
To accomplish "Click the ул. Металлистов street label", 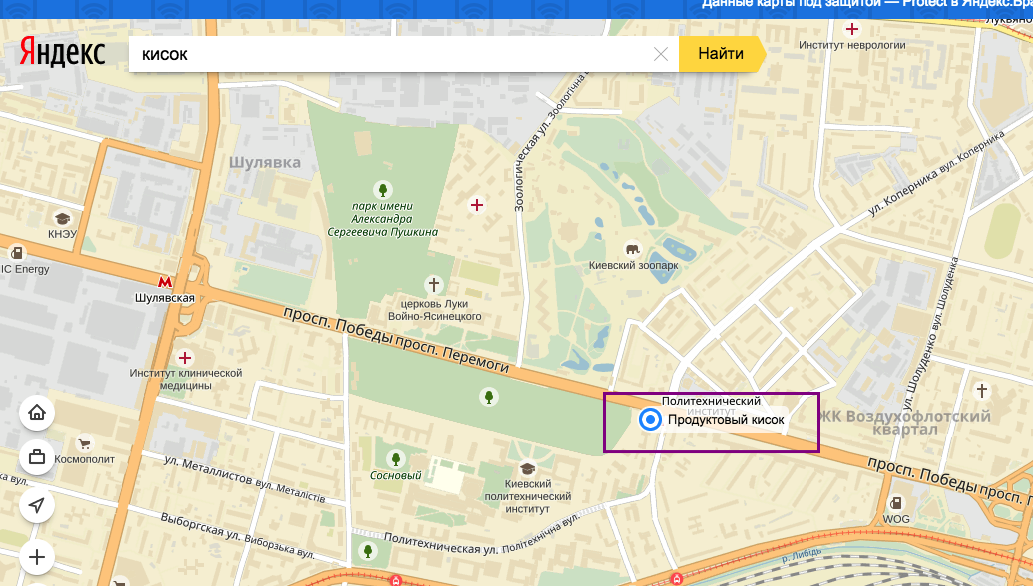I will point(244,479).
